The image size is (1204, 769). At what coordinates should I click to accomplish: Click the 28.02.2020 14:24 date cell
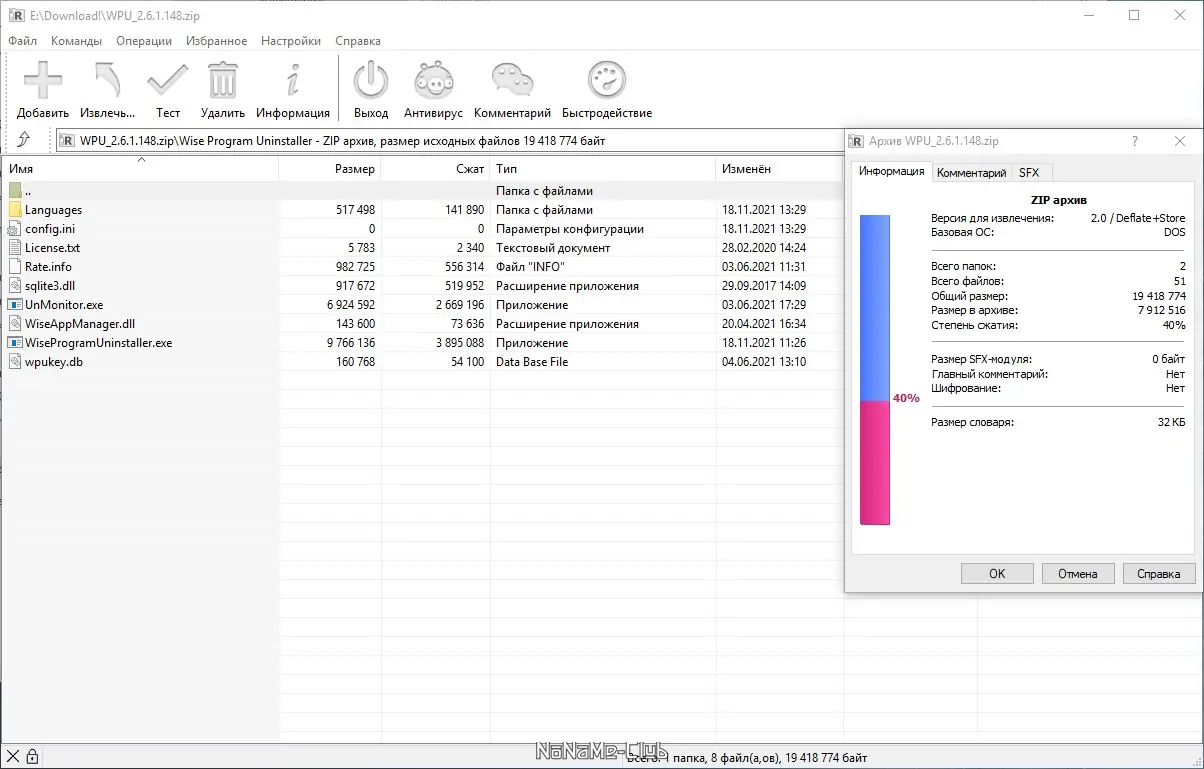coord(764,248)
